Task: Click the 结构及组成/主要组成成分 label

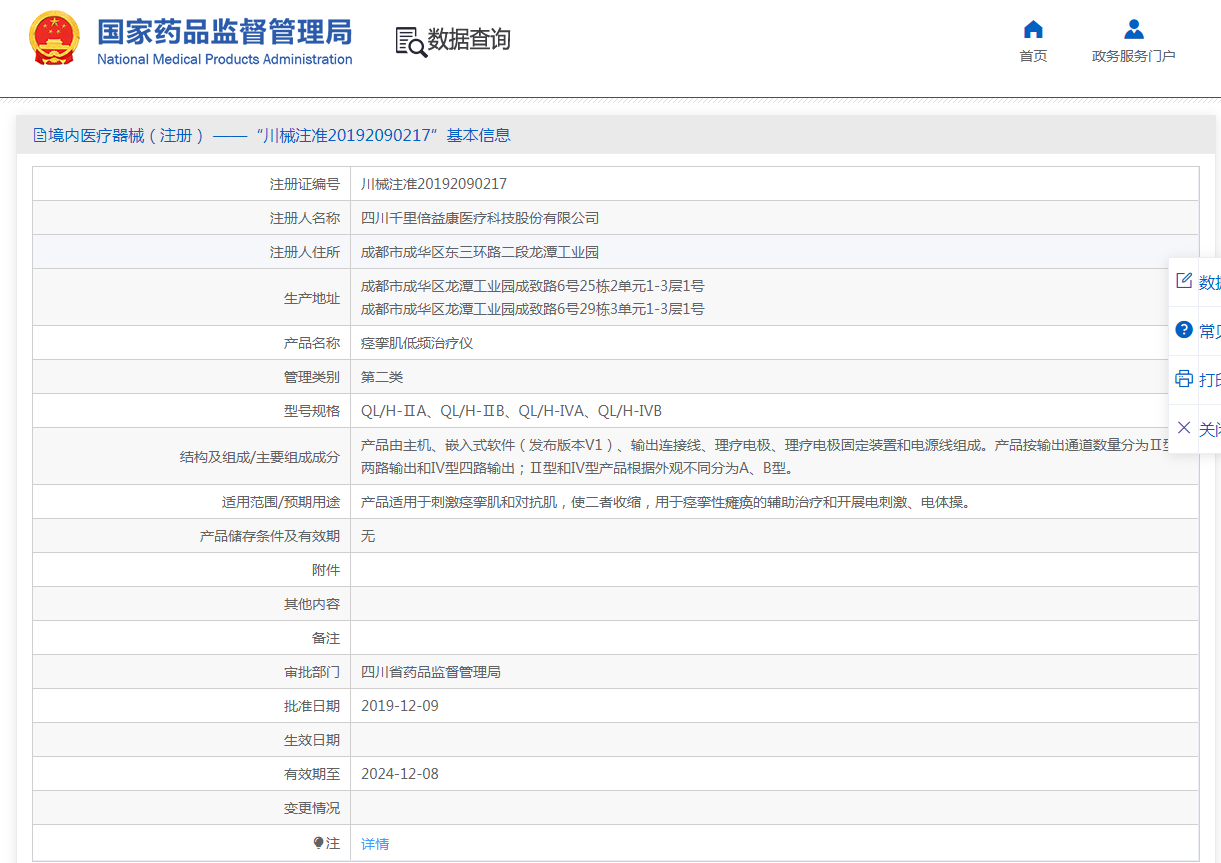Action: click(x=260, y=457)
